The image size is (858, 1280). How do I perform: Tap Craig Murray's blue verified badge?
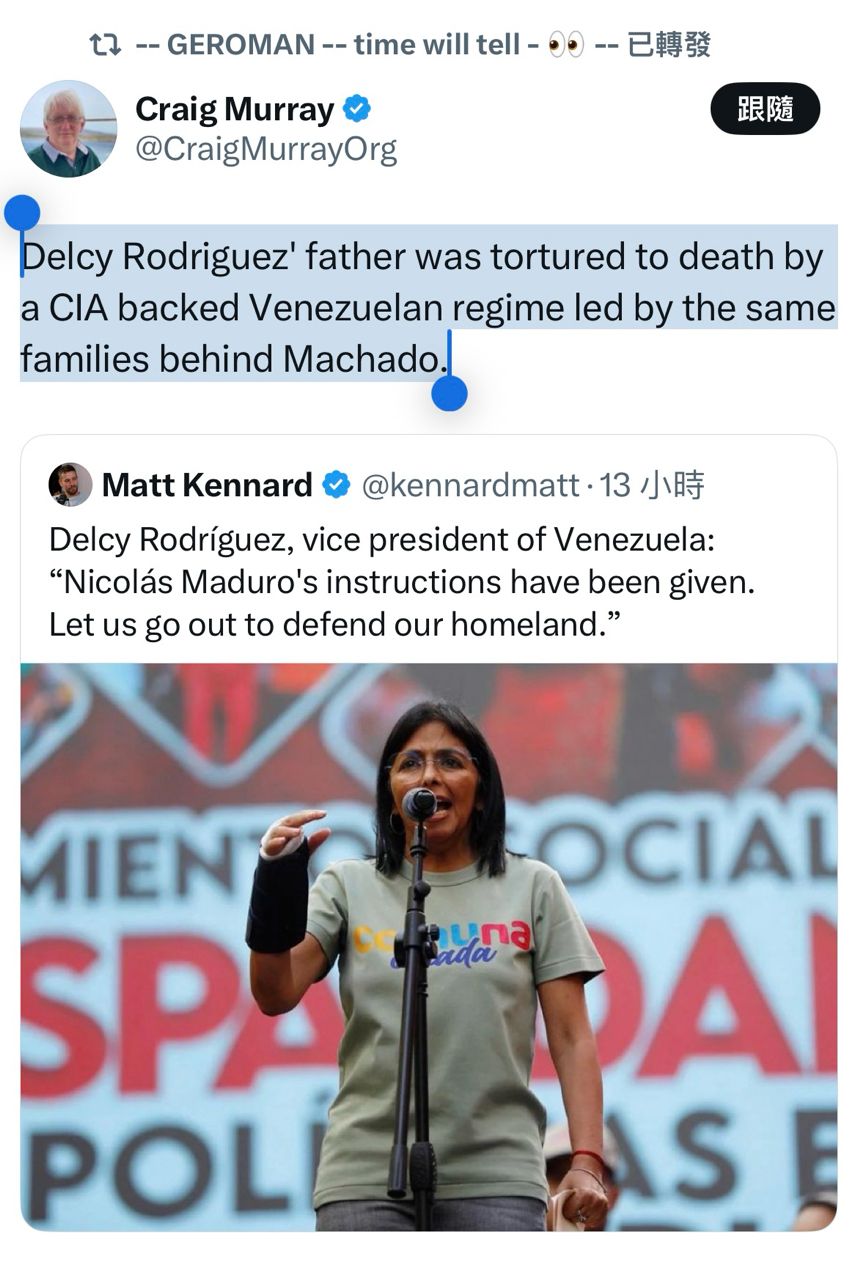(357, 108)
